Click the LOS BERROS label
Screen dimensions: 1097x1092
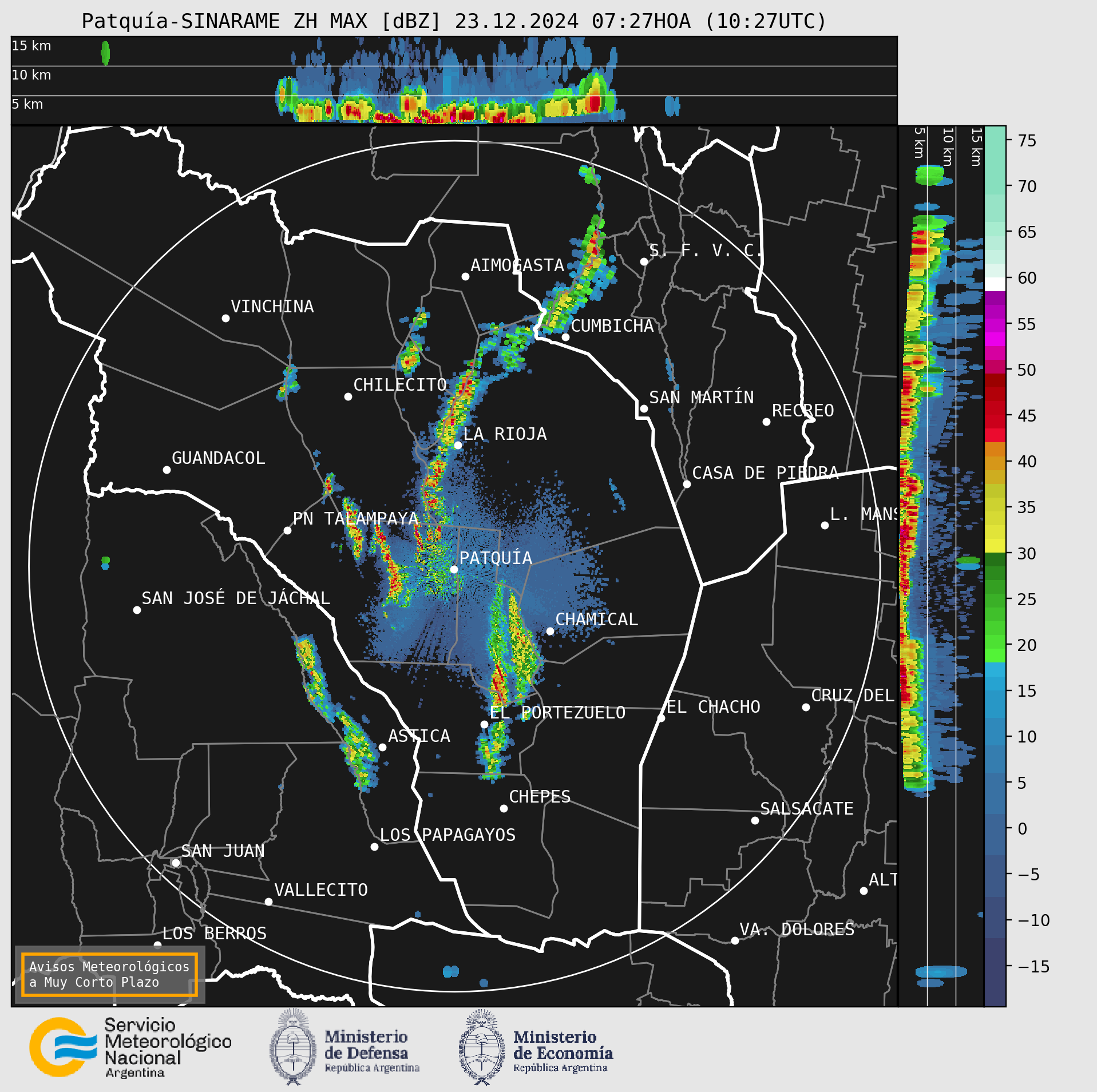click(215, 934)
